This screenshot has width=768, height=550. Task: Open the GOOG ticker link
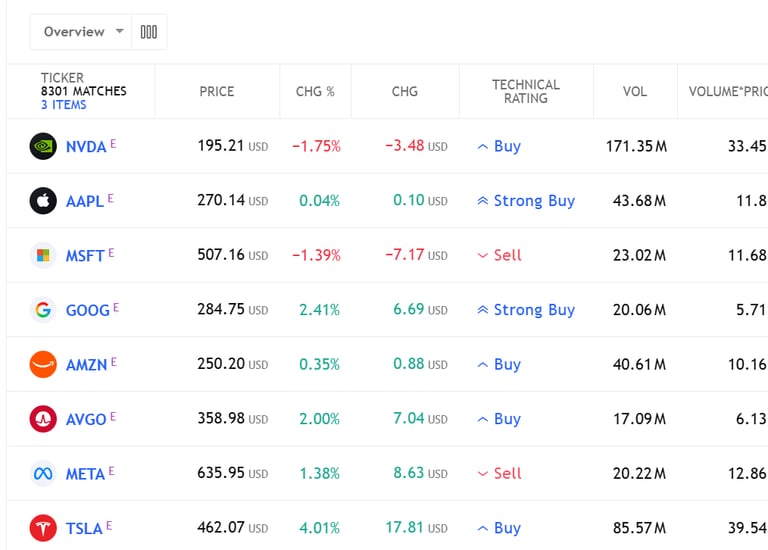click(87, 310)
